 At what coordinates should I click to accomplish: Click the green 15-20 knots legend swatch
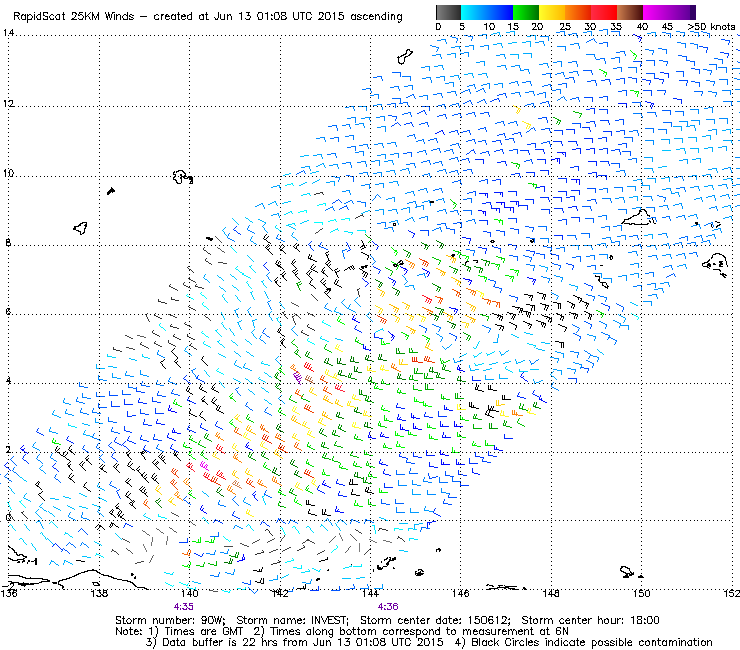526,12
